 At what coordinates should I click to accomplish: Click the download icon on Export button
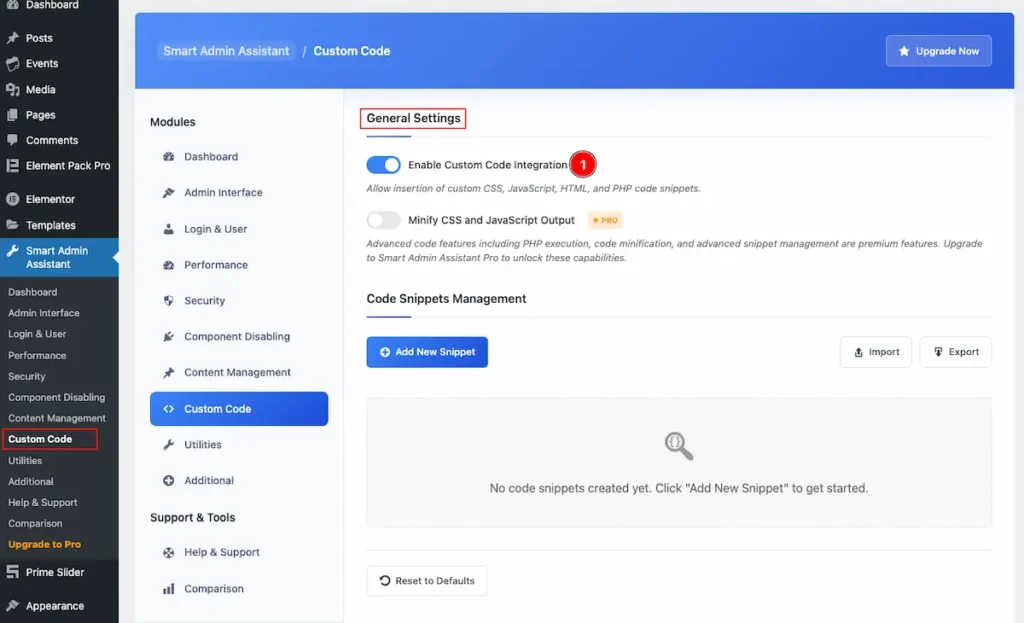pos(938,352)
